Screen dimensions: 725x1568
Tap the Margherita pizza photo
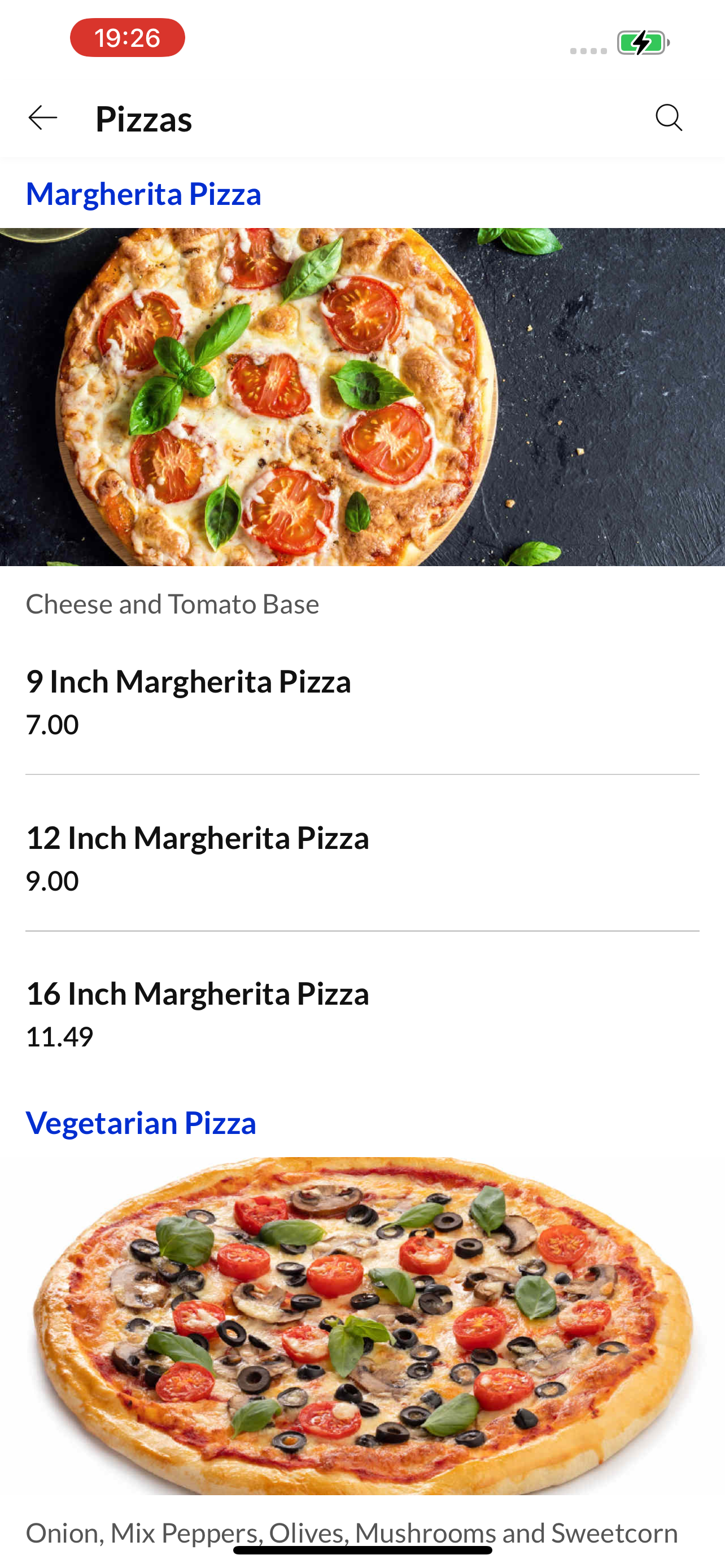tap(362, 397)
